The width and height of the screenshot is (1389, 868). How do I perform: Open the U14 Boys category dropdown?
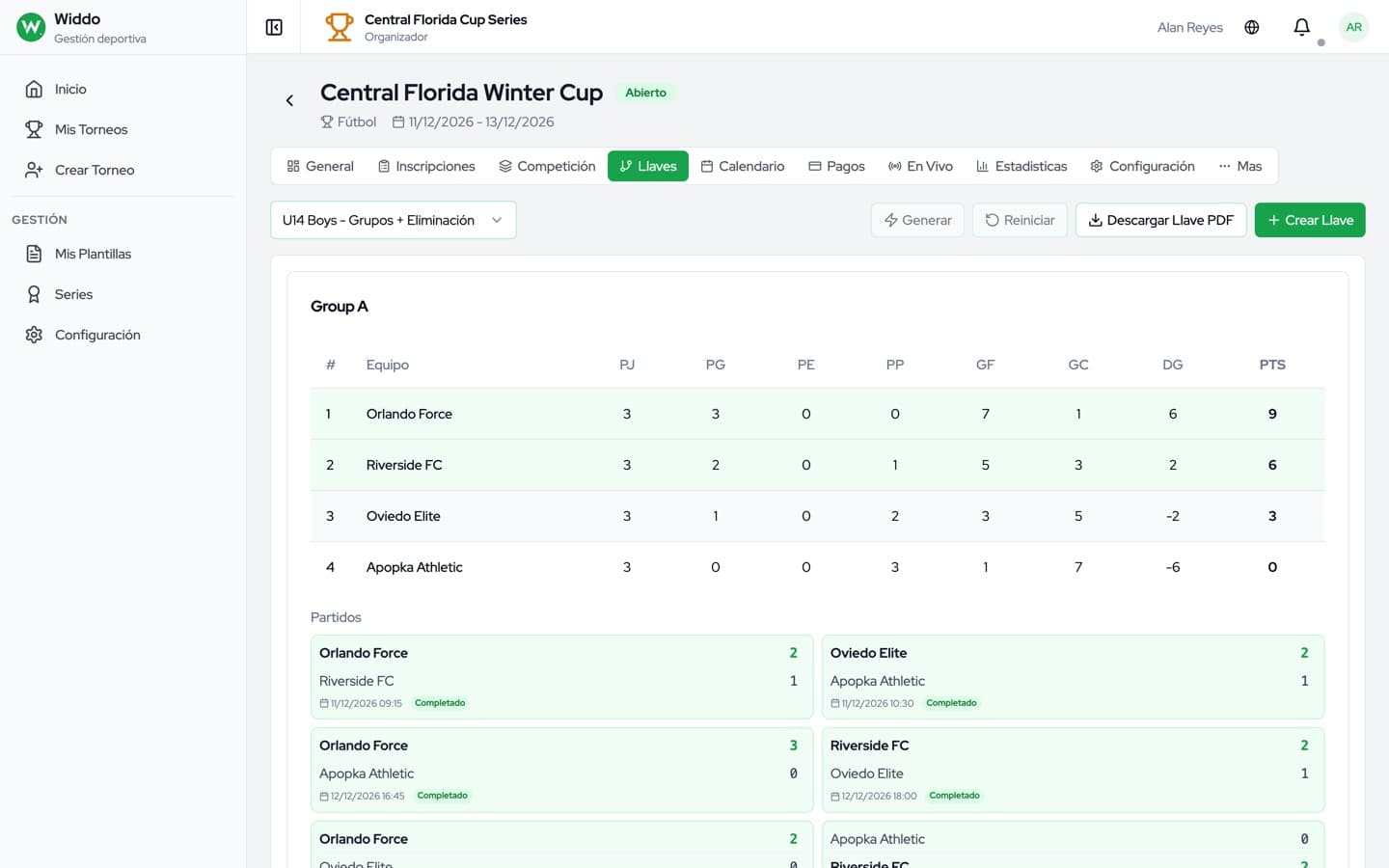tap(394, 220)
